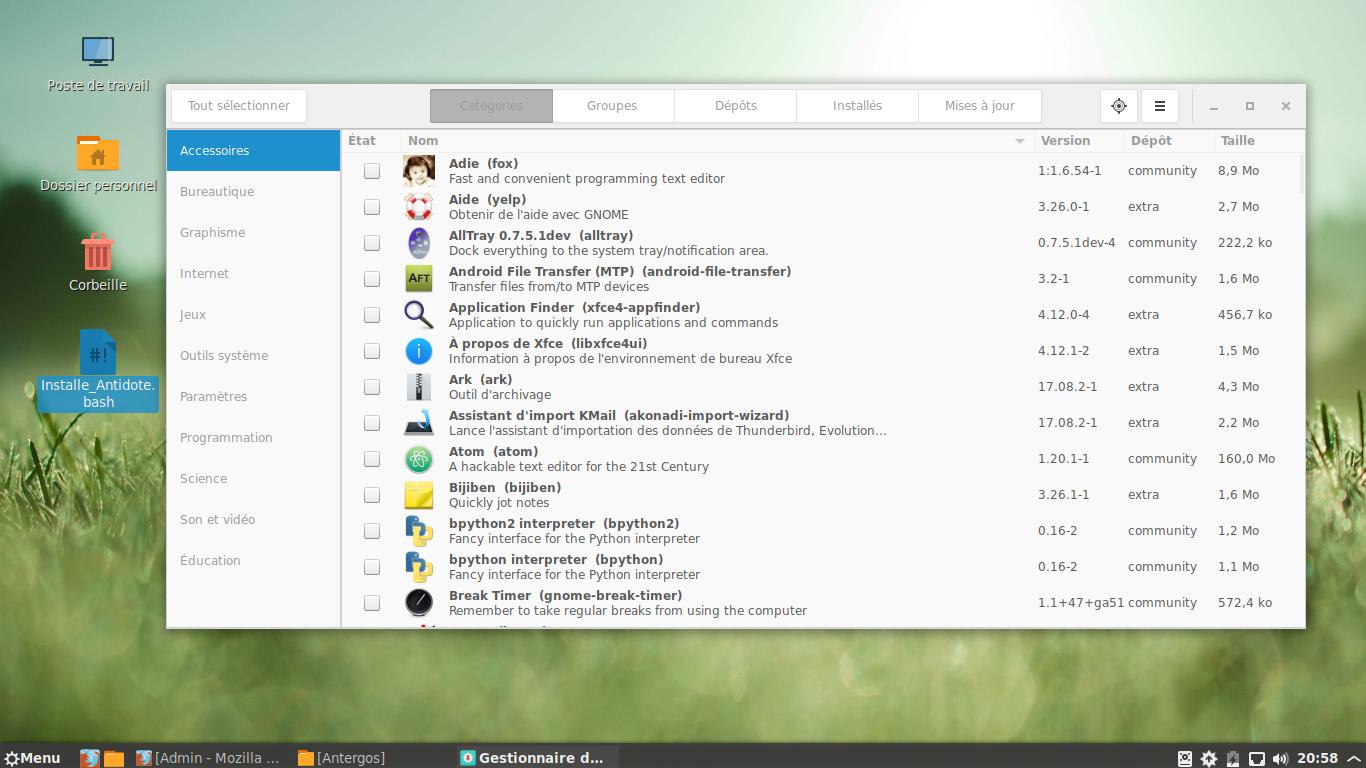Image resolution: width=1366 pixels, height=768 pixels.
Task: Open the hamburger menu in the header bar
Action: pyautogui.click(x=1160, y=106)
